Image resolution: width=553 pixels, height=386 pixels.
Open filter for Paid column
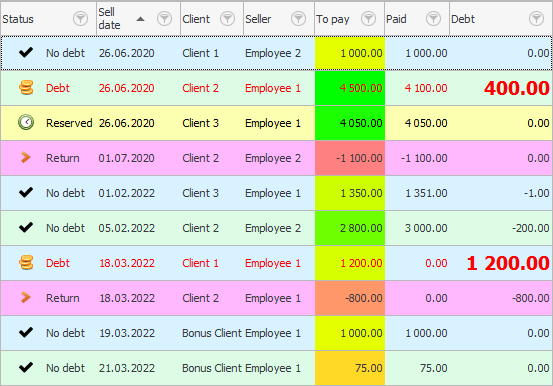tap(433, 18)
